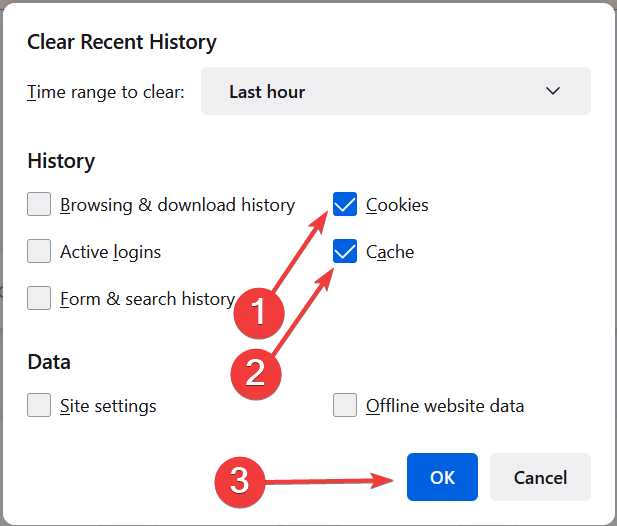
Task: Click the chevron arrow in time range selector
Action: (x=553, y=91)
